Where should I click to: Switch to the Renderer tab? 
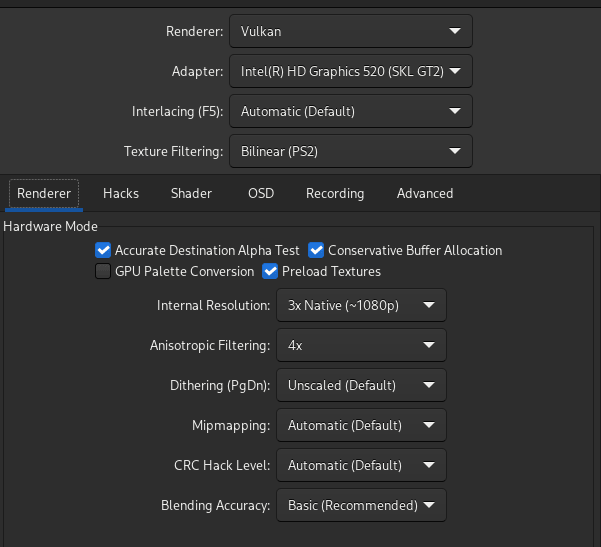click(44, 194)
